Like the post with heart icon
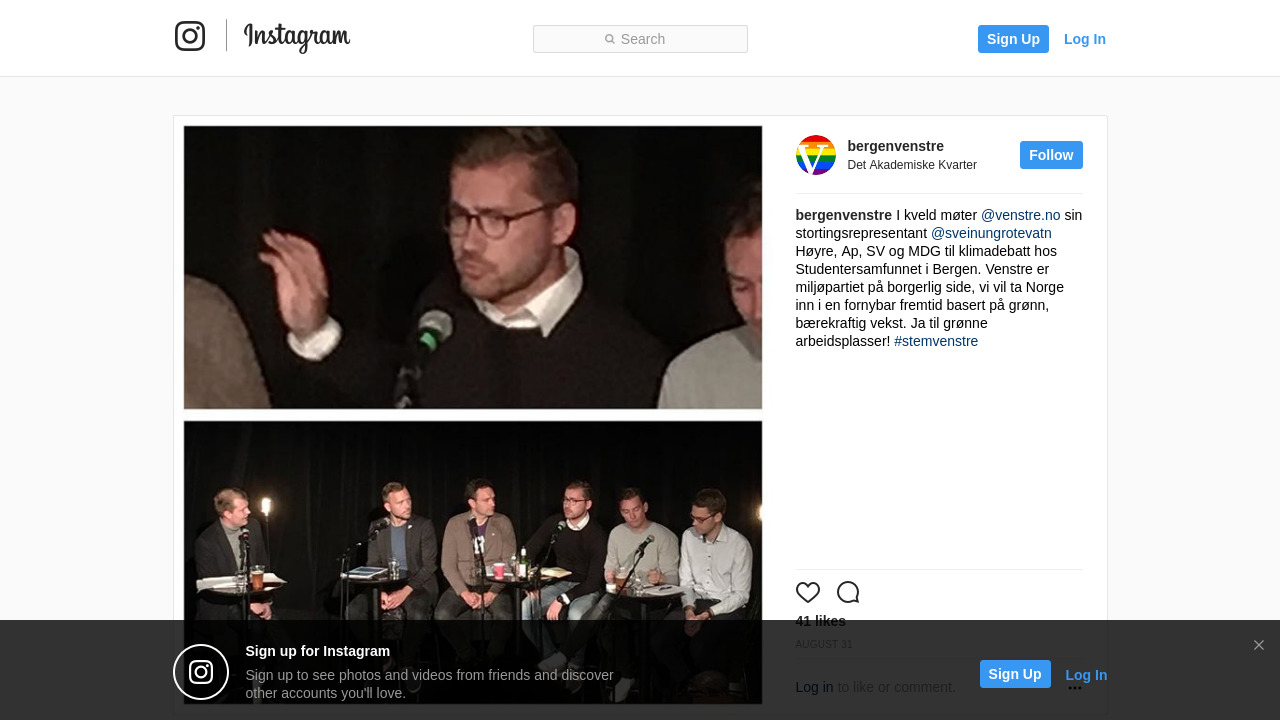Viewport: 1280px width, 720px height. coord(808,592)
